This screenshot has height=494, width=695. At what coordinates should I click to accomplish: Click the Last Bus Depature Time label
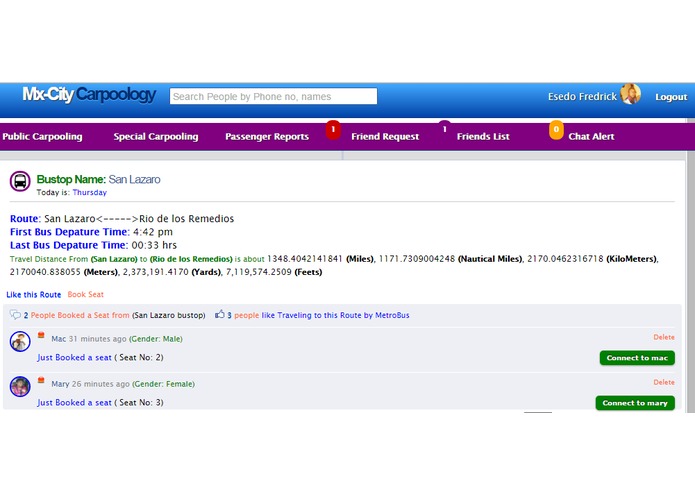[69, 245]
